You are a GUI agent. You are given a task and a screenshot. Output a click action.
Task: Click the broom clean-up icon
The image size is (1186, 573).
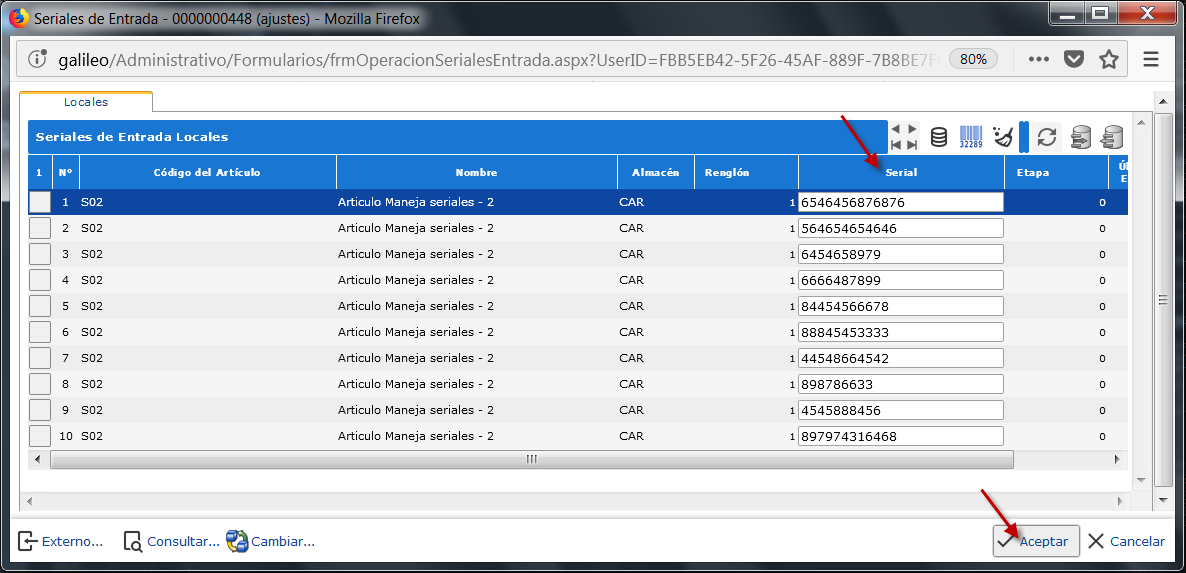pyautogui.click(x=1002, y=137)
